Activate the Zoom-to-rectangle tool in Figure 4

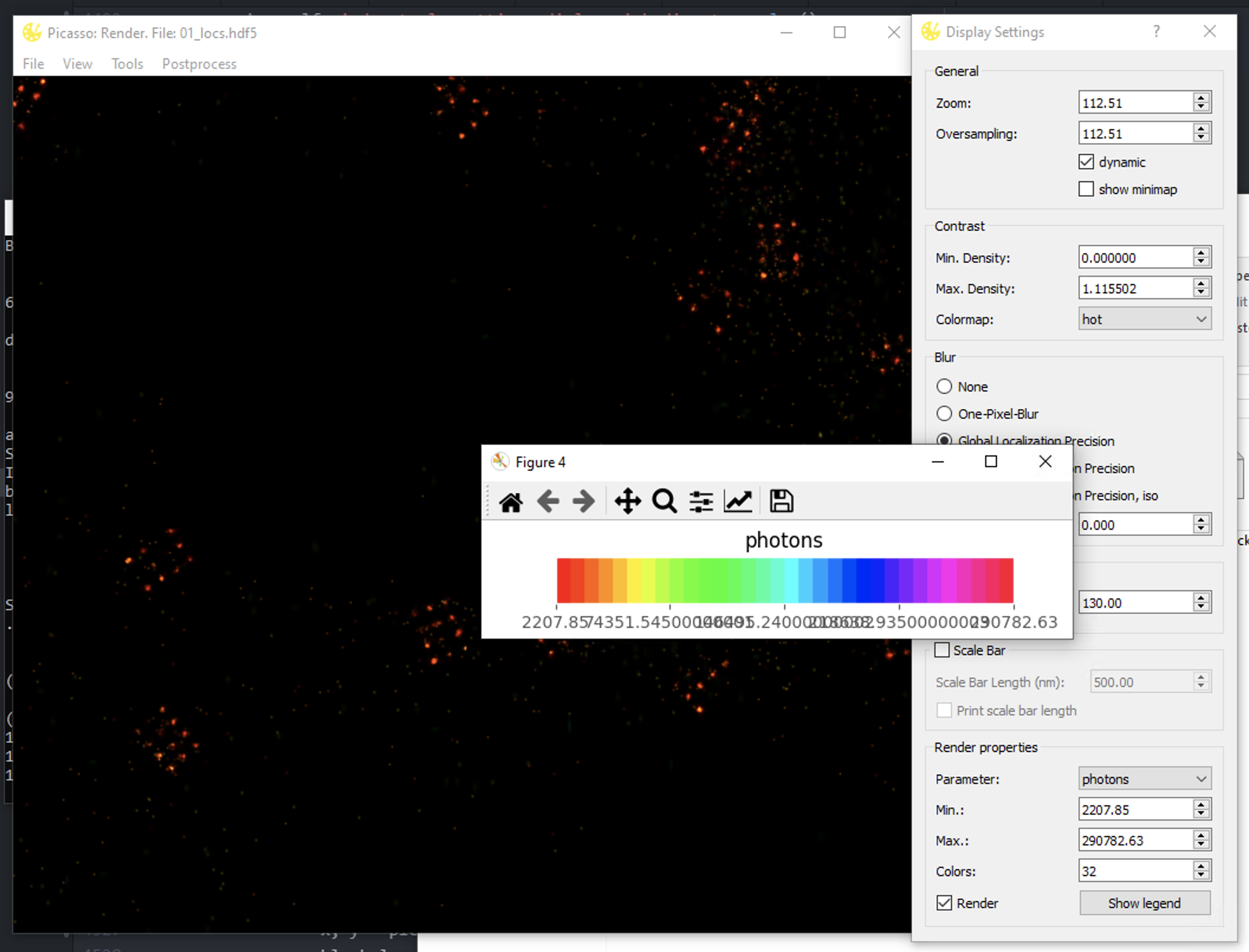coord(664,501)
